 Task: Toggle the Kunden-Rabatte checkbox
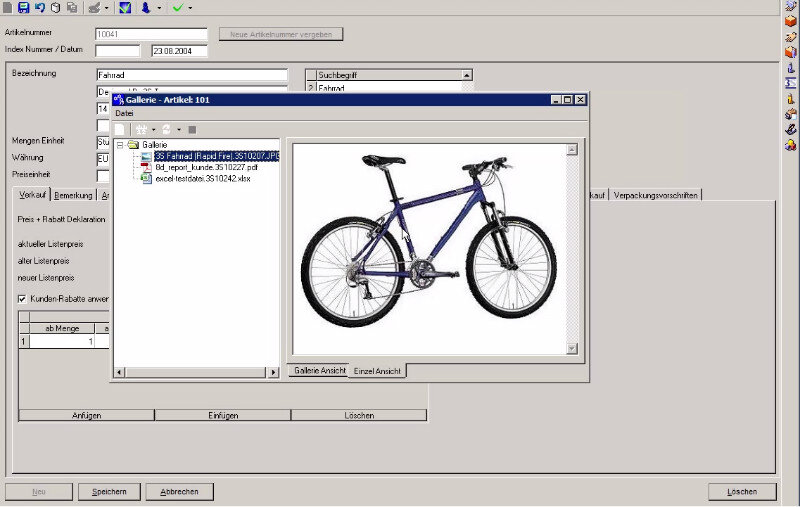point(22,298)
